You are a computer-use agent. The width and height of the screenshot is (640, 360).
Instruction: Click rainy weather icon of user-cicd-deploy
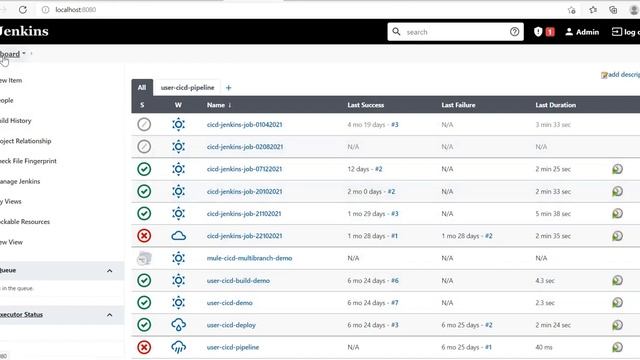(178, 325)
